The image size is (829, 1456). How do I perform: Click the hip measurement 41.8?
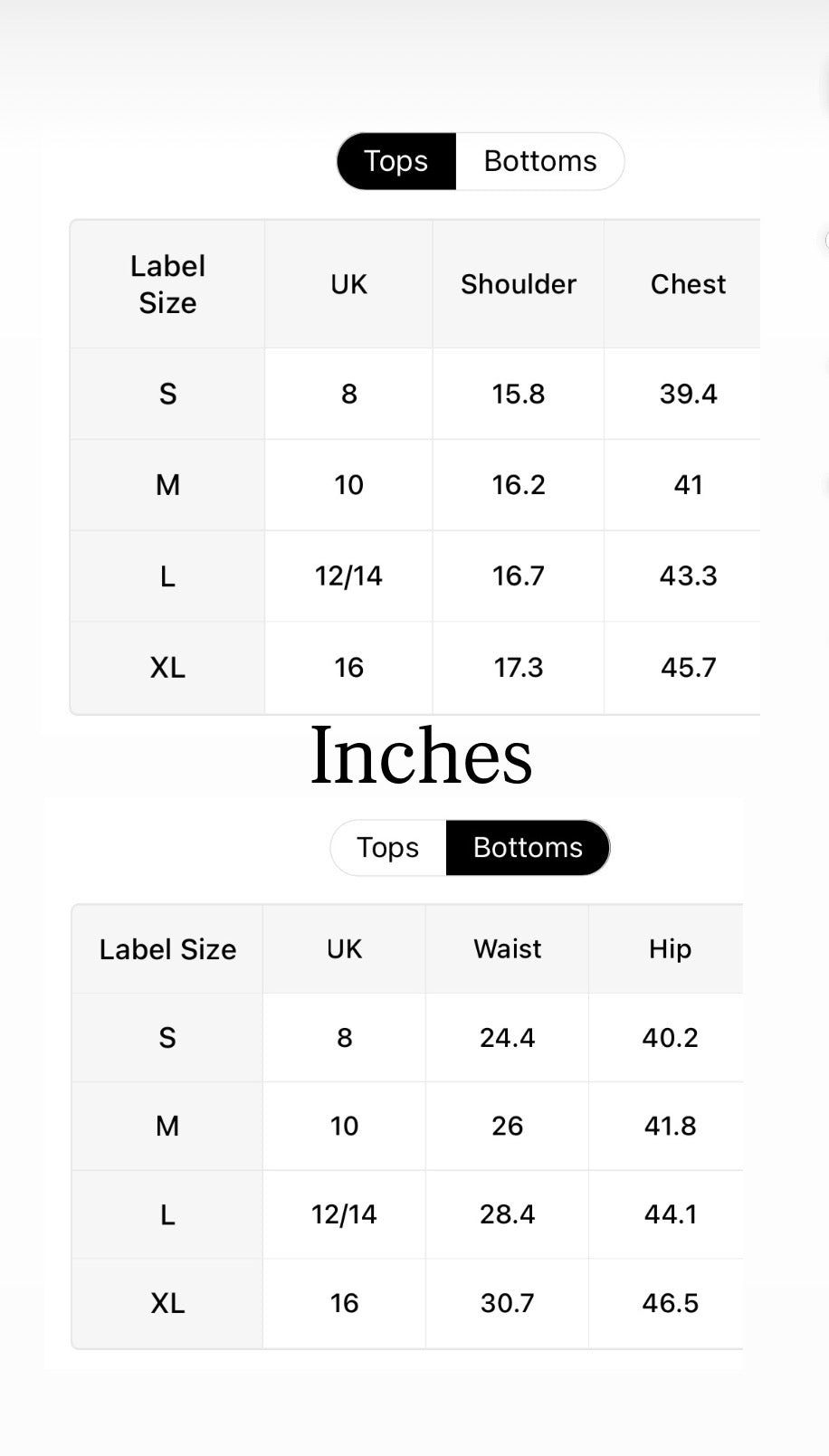coord(670,1126)
